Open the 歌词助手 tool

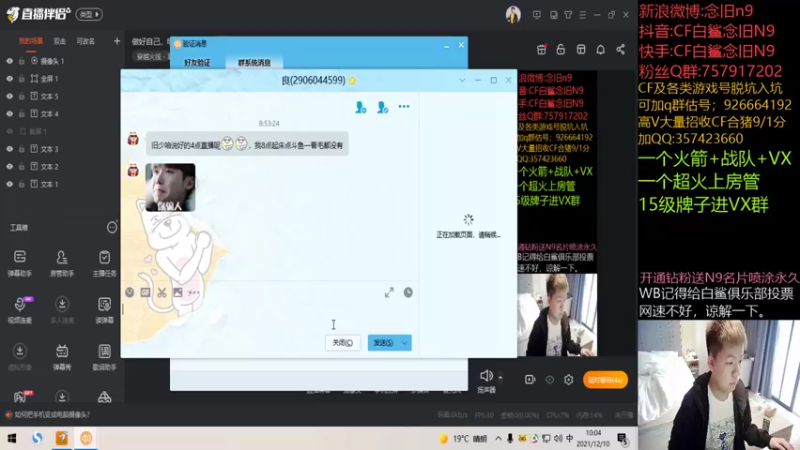coord(105,357)
